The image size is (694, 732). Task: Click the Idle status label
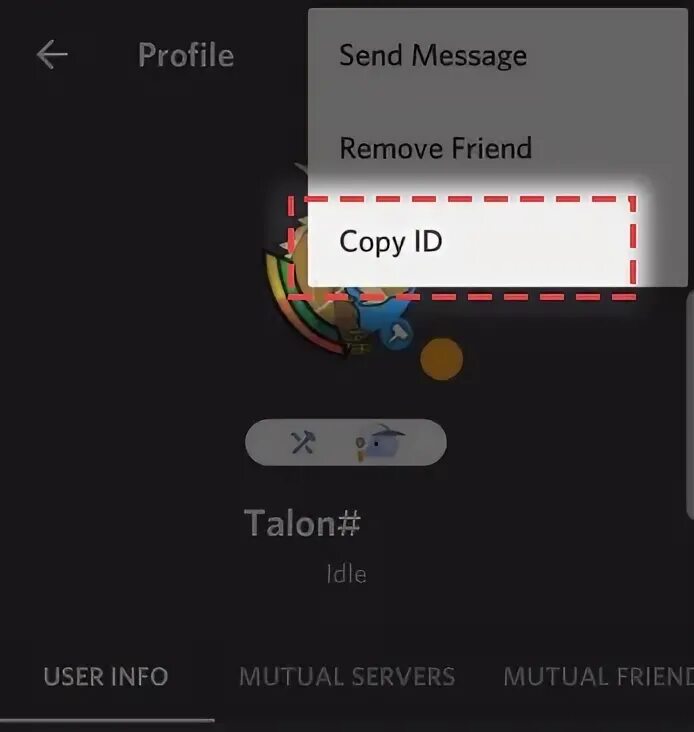tap(346, 574)
